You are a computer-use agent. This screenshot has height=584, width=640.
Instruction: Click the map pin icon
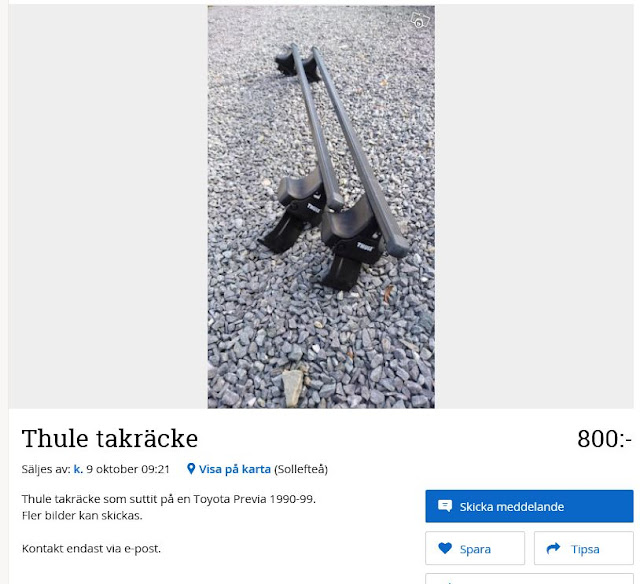point(191,469)
